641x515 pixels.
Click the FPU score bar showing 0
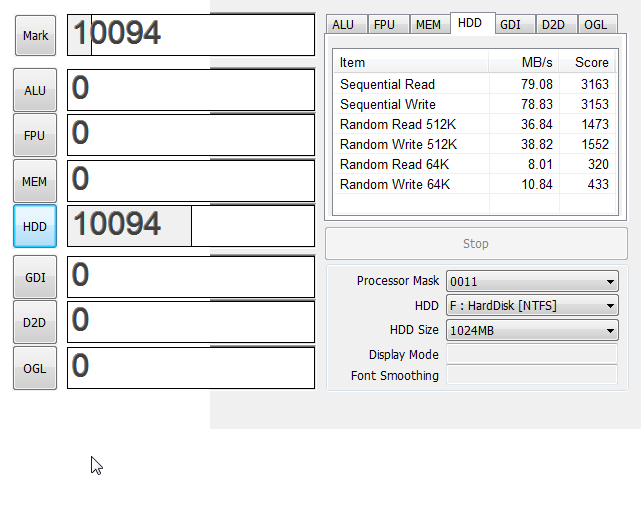(191, 135)
